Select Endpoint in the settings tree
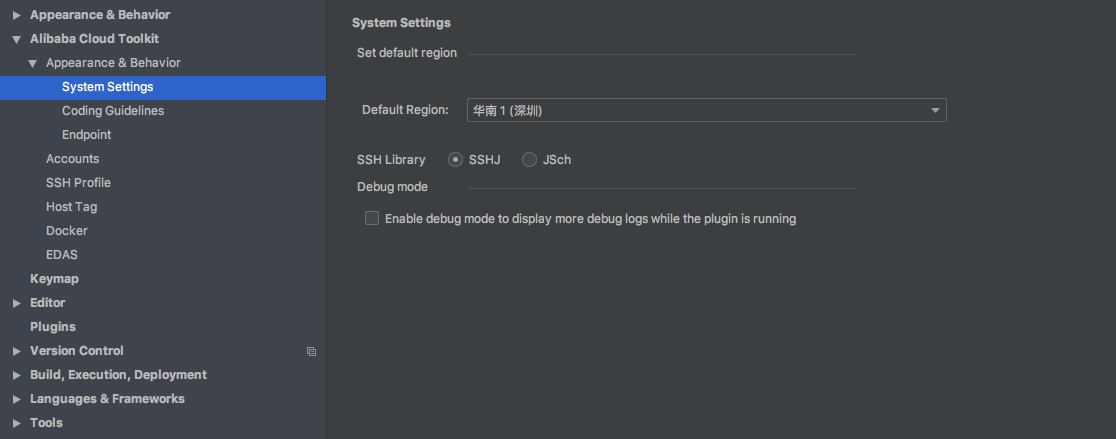 click(87, 135)
